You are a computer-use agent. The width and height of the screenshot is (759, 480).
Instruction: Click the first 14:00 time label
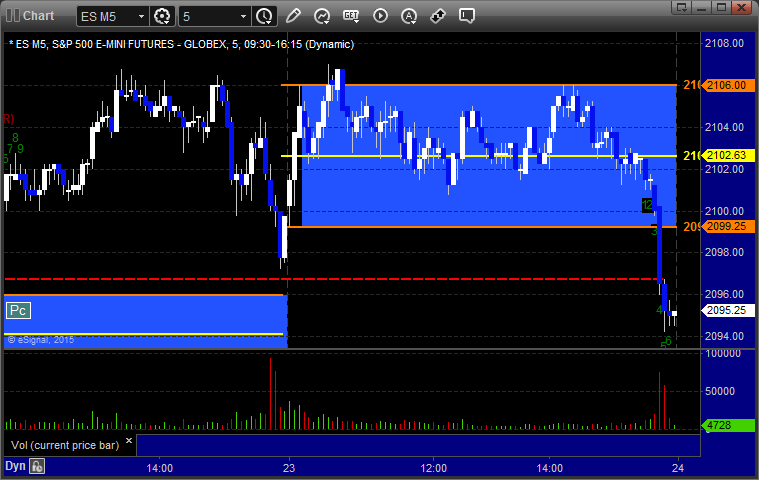point(160,468)
